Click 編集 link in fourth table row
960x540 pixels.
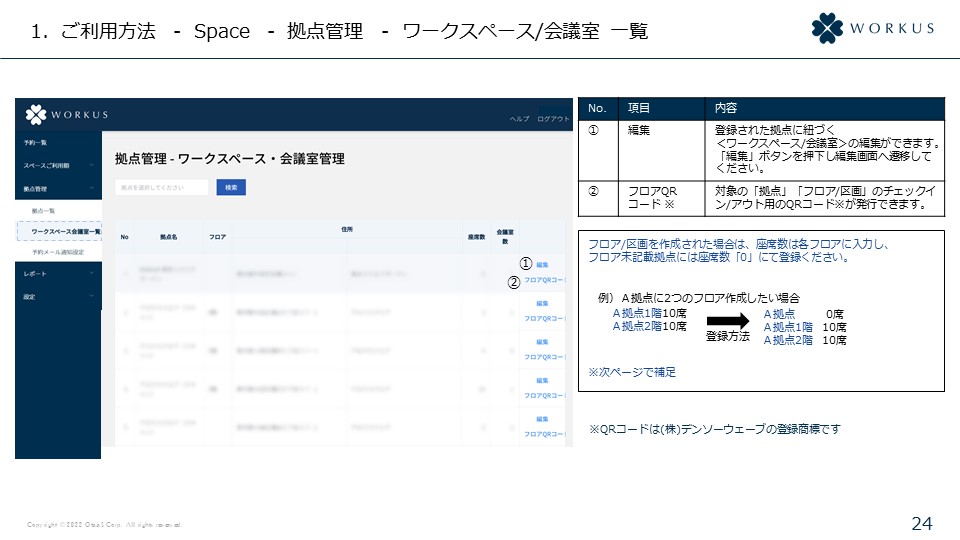[x=542, y=380]
